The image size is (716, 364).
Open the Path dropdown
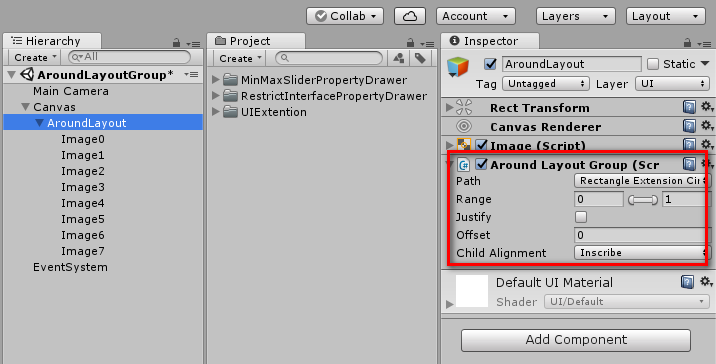(642, 181)
